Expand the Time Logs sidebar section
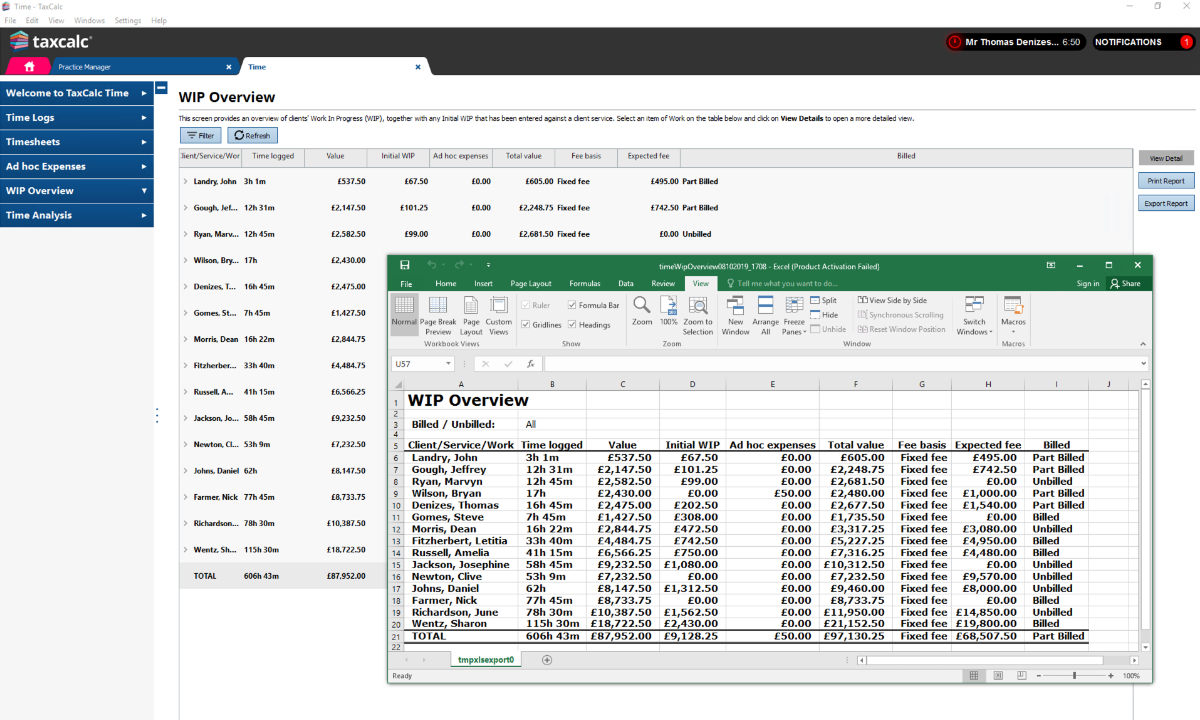This screenshot has height=720, width=1200. pyautogui.click(x=77, y=118)
